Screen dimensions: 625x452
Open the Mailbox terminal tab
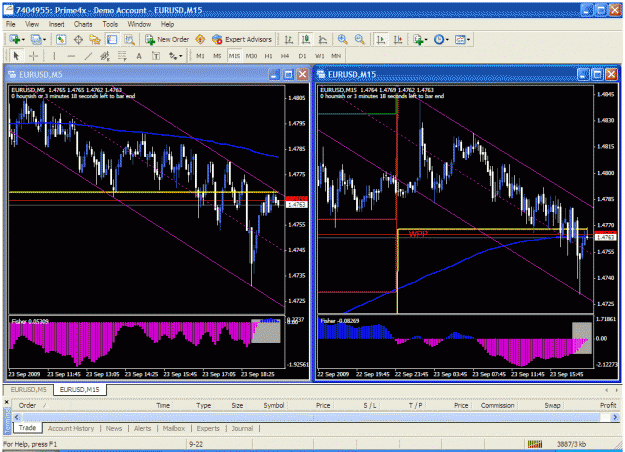coord(174,428)
